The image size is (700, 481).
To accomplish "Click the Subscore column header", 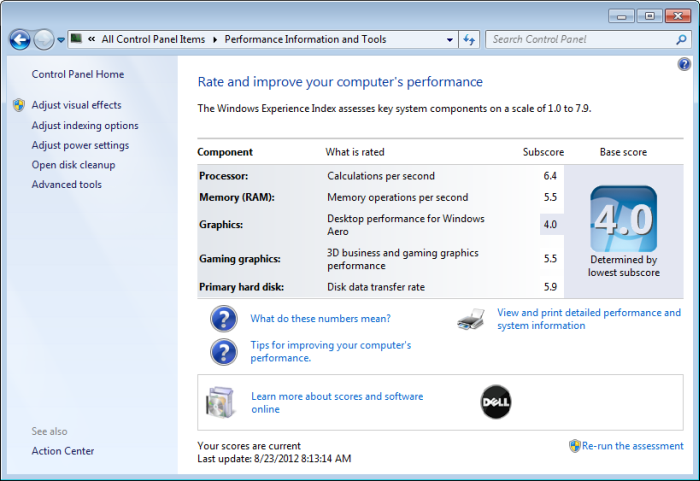I will click(x=543, y=152).
